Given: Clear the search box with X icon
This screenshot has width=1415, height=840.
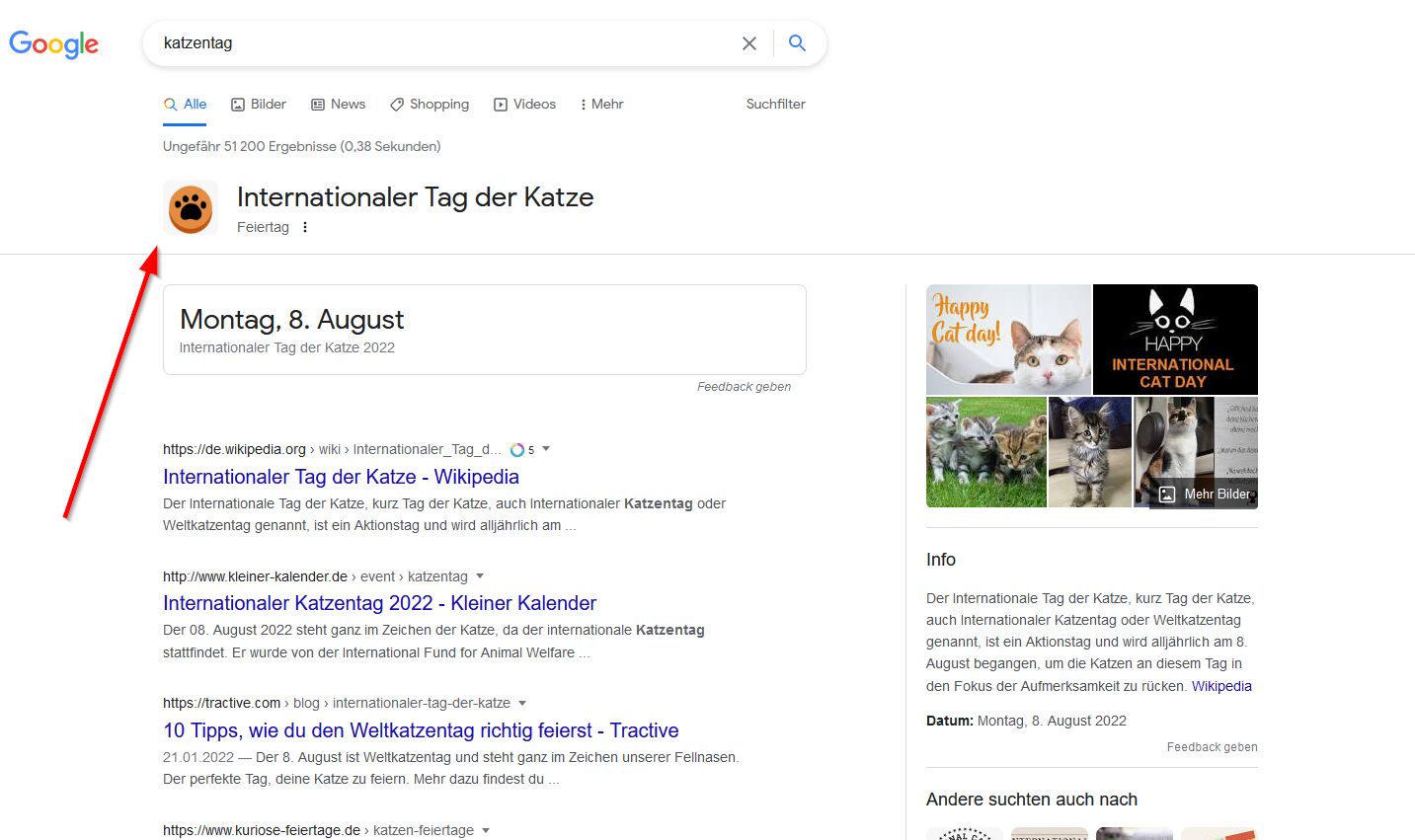Looking at the screenshot, I should click(x=749, y=43).
